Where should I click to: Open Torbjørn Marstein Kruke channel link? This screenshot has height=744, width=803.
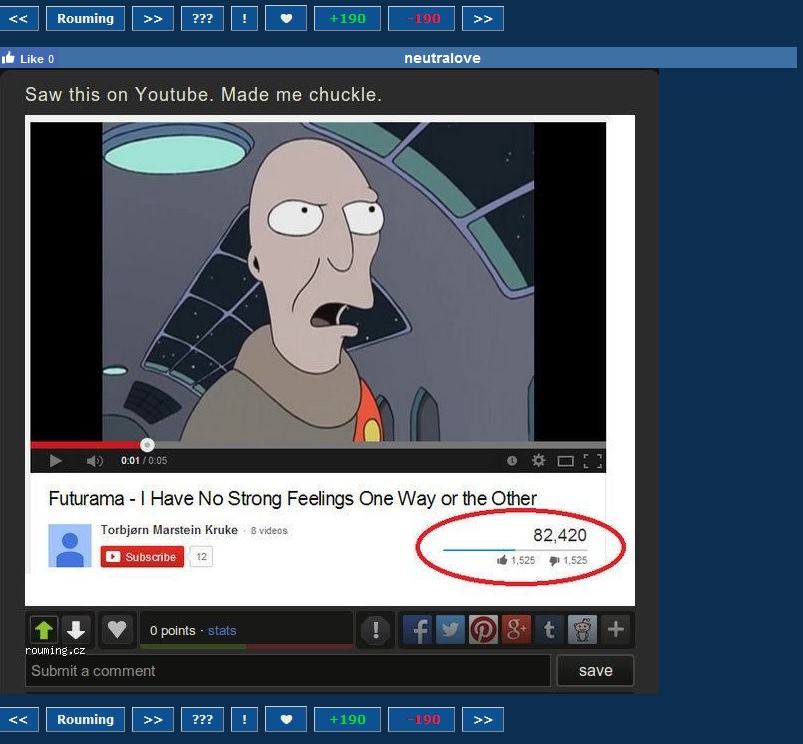point(169,530)
